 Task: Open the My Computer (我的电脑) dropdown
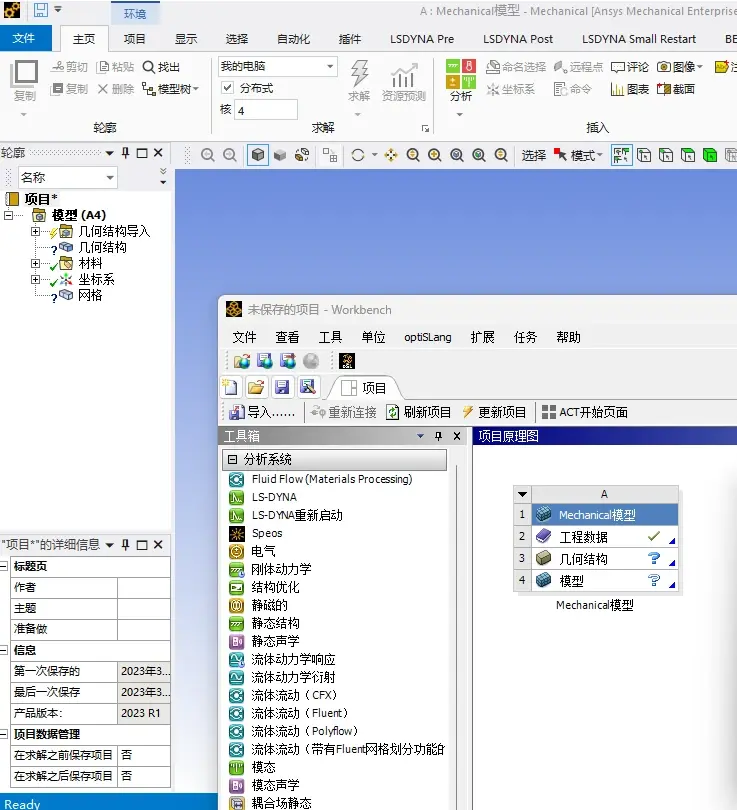coord(330,67)
